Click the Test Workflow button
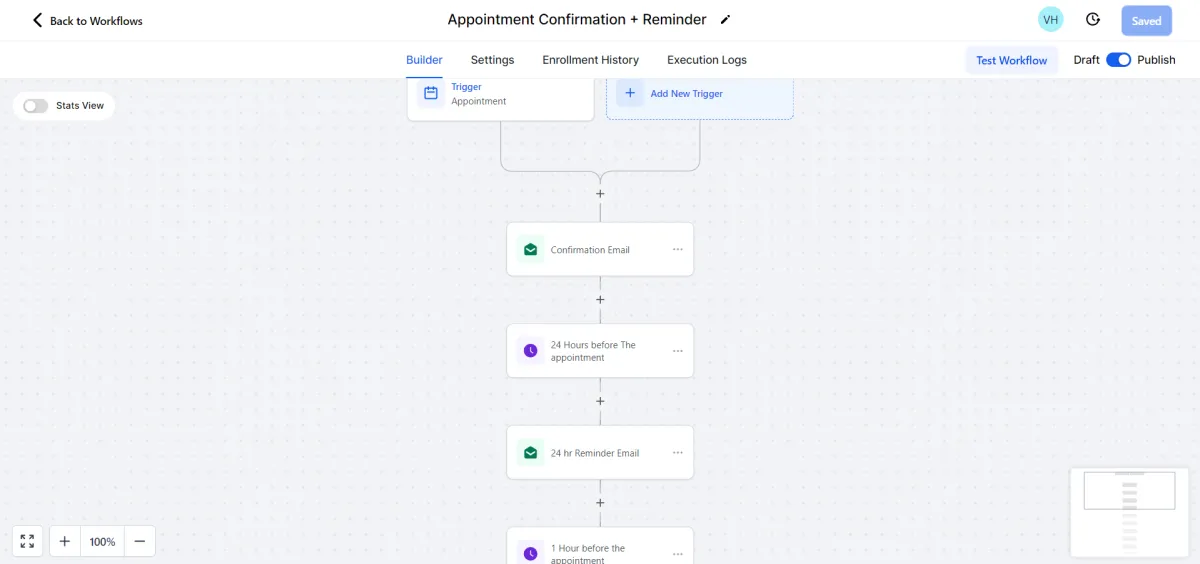 (1011, 60)
